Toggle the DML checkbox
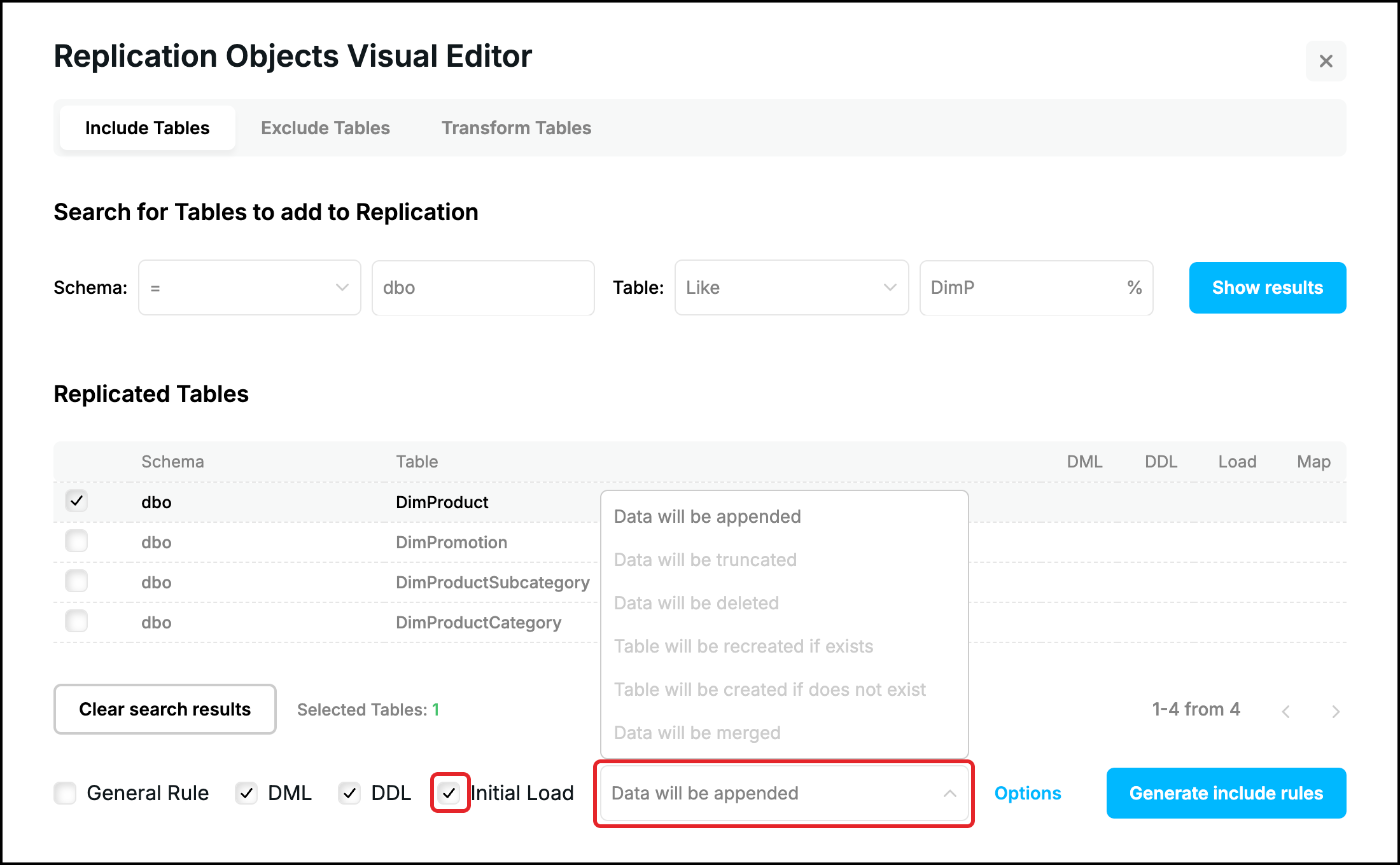The height and width of the screenshot is (865, 1400). coord(246,794)
